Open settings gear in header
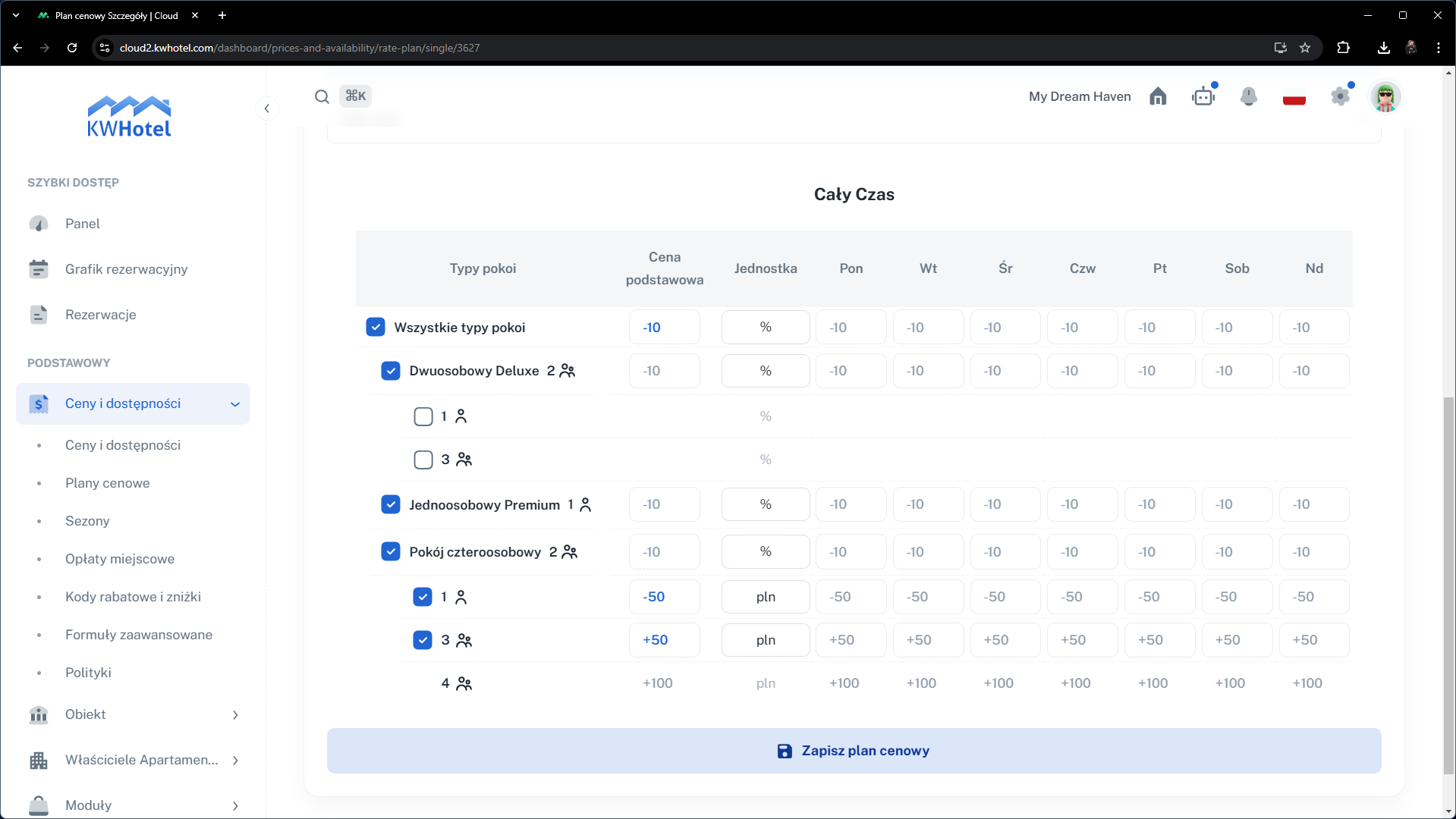Viewport: 1456px width, 819px height. 1341,96
